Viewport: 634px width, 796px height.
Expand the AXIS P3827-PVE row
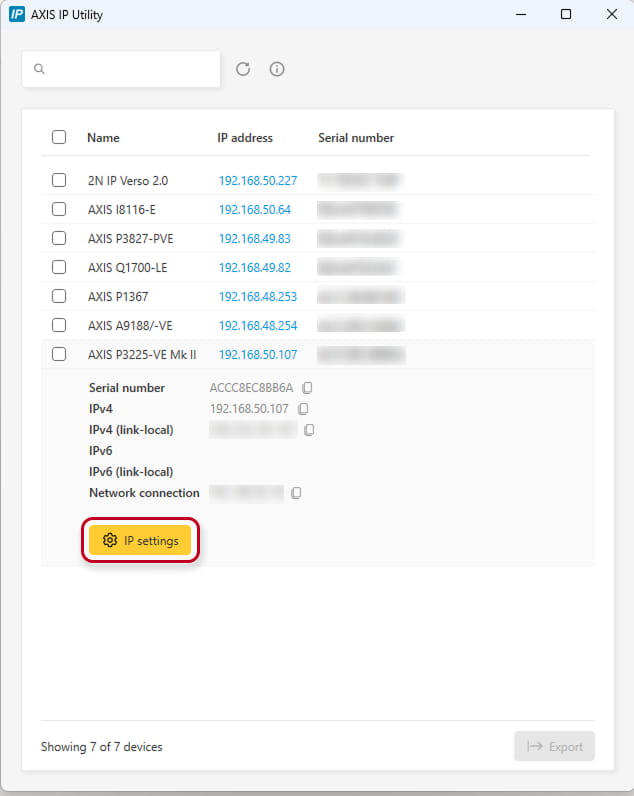(x=317, y=238)
